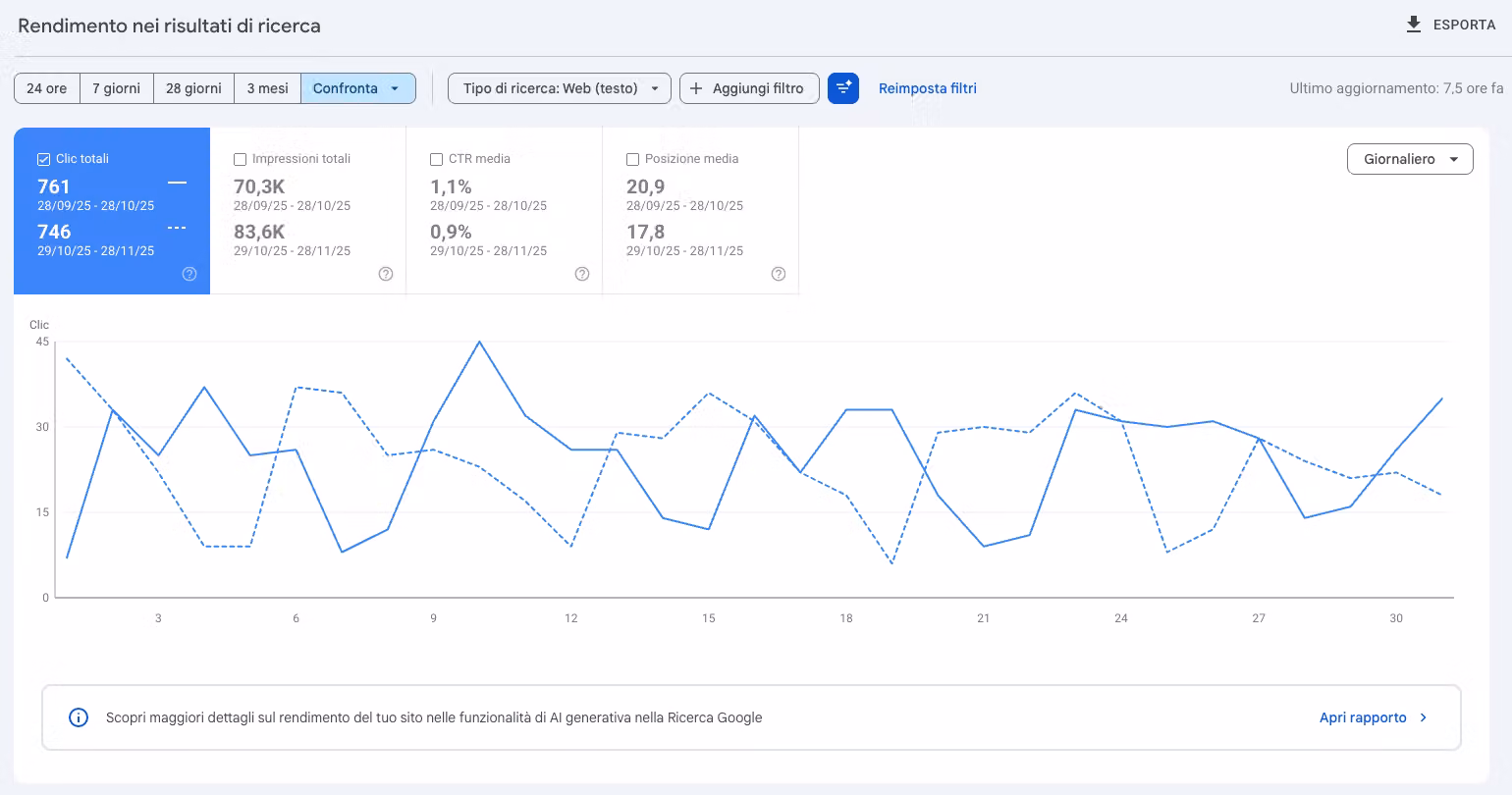Open the blue filter sparkle icon button
Viewport: 1512px width, 795px height.
click(x=843, y=88)
